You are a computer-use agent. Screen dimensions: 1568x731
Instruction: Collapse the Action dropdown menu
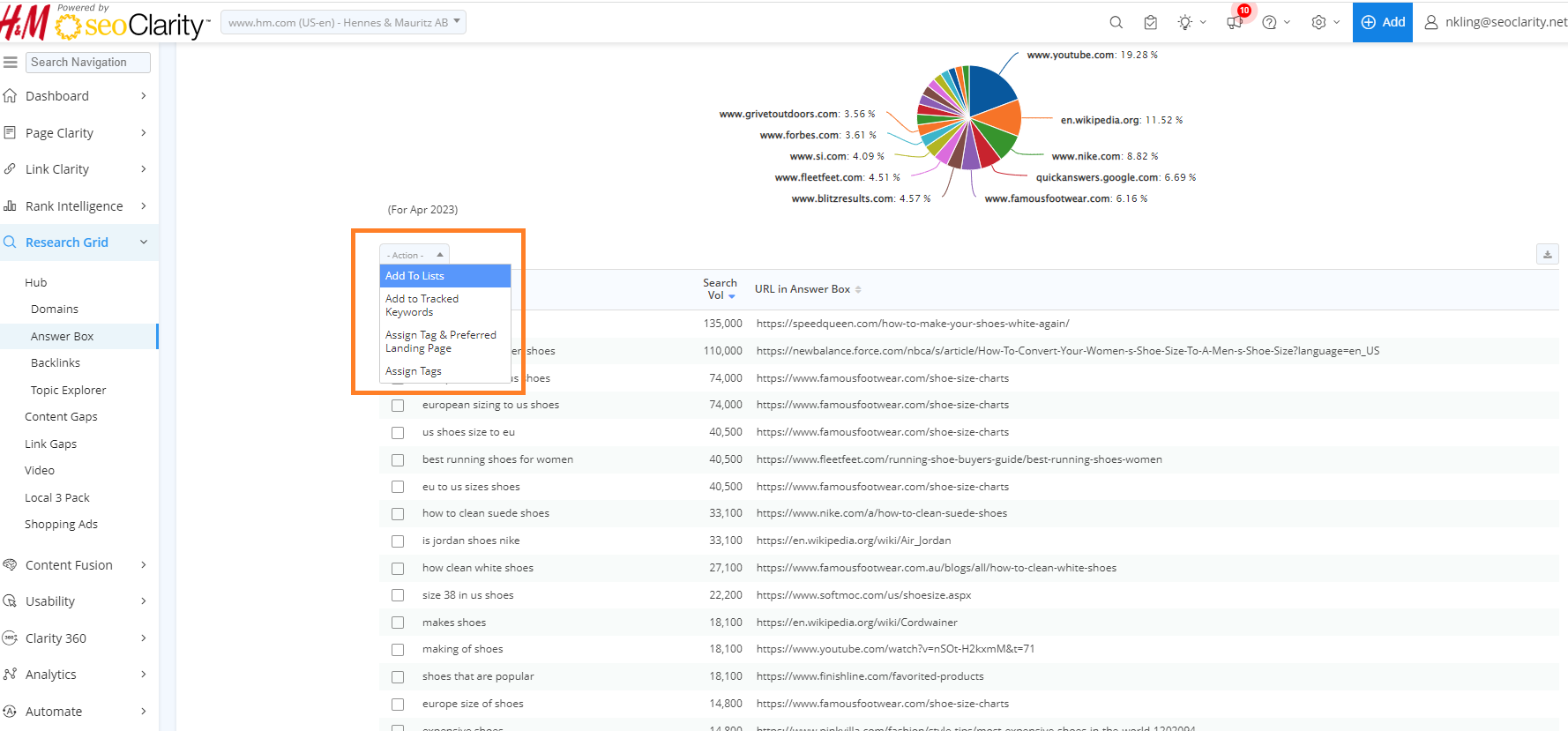click(414, 255)
